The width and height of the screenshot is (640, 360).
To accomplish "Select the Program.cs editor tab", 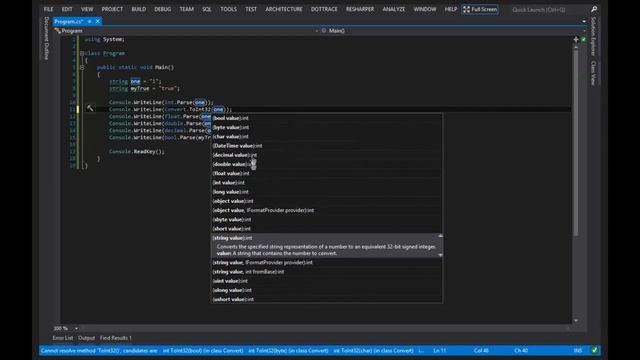I will 69,21.
